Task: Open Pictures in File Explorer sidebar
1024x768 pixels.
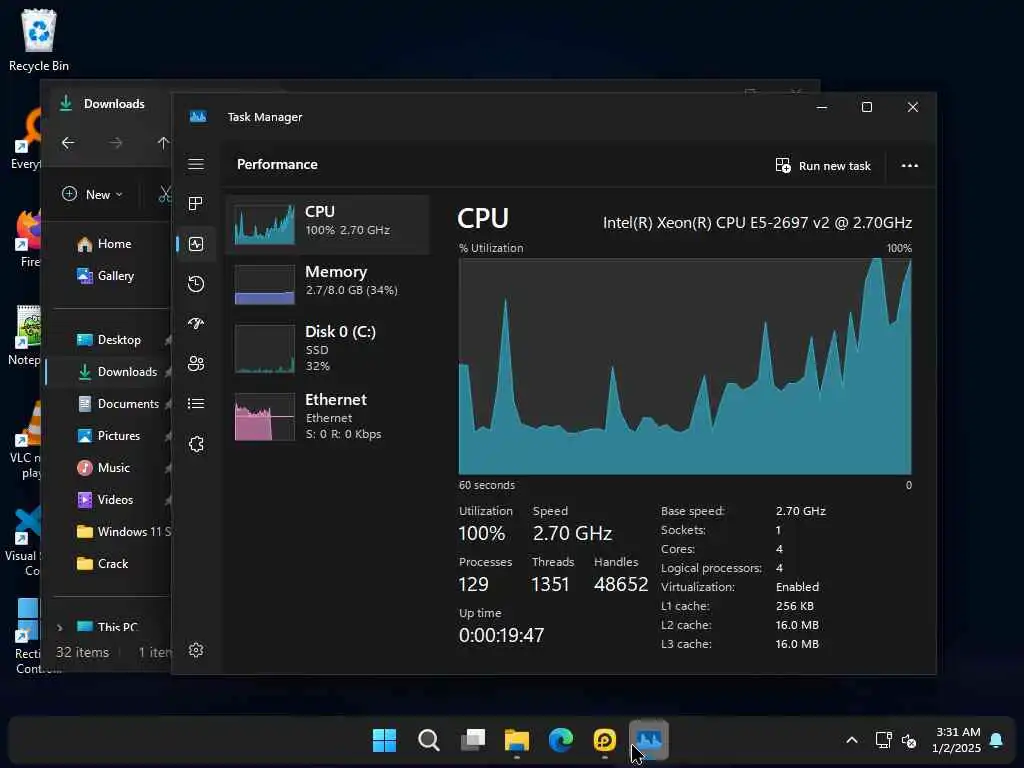Action: (109, 436)
